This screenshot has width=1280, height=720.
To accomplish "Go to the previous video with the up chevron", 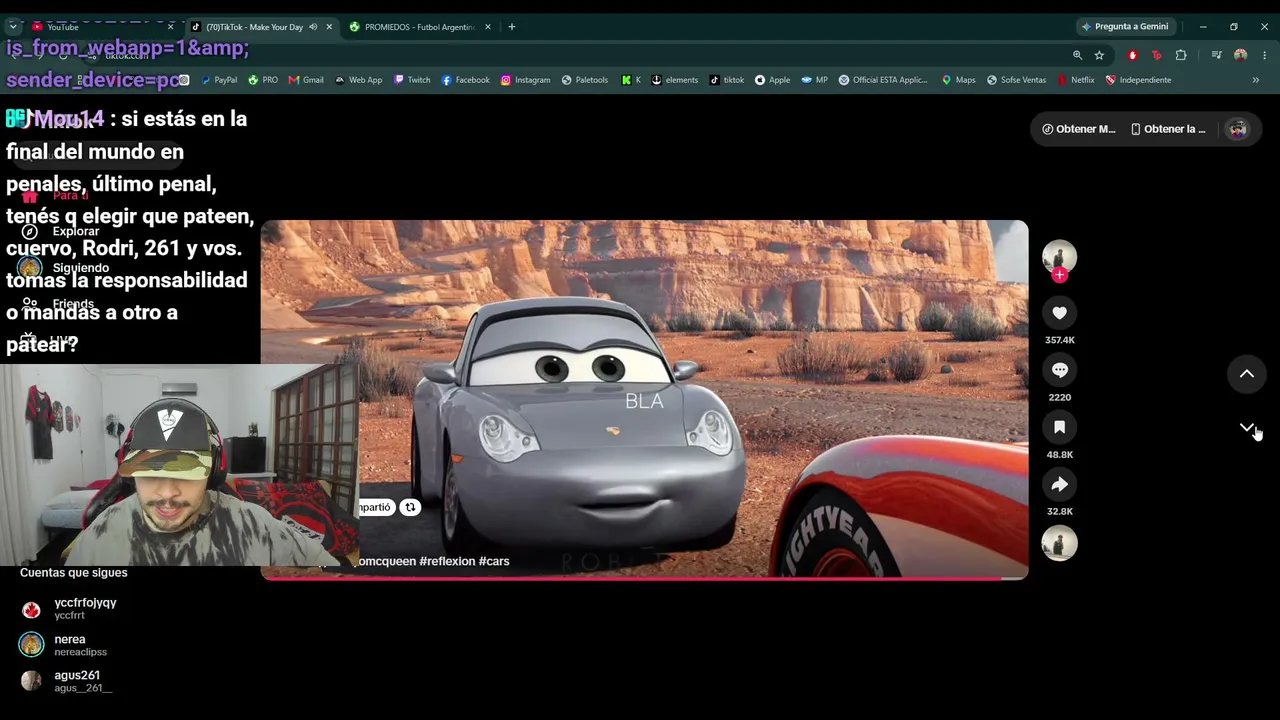I will (x=1247, y=374).
